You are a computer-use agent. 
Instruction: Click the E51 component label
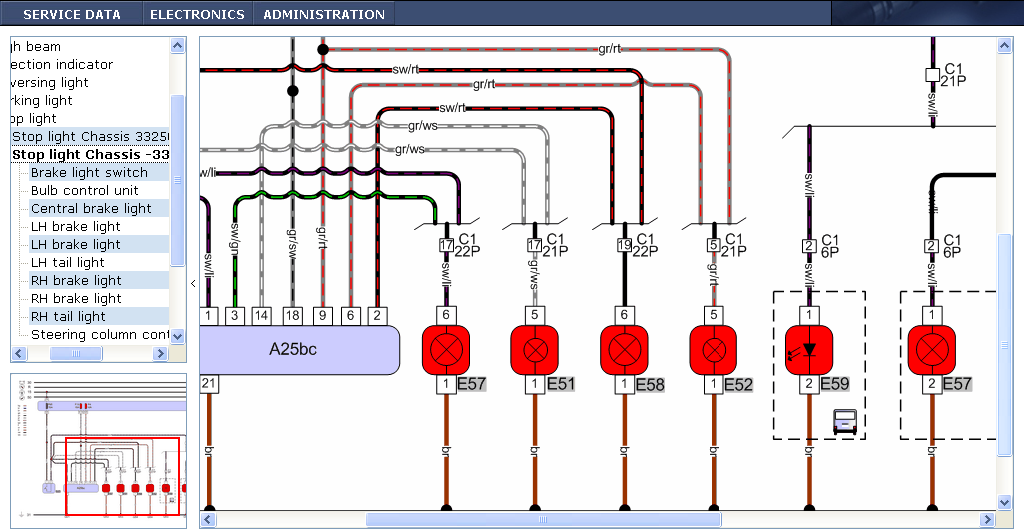coord(561,384)
